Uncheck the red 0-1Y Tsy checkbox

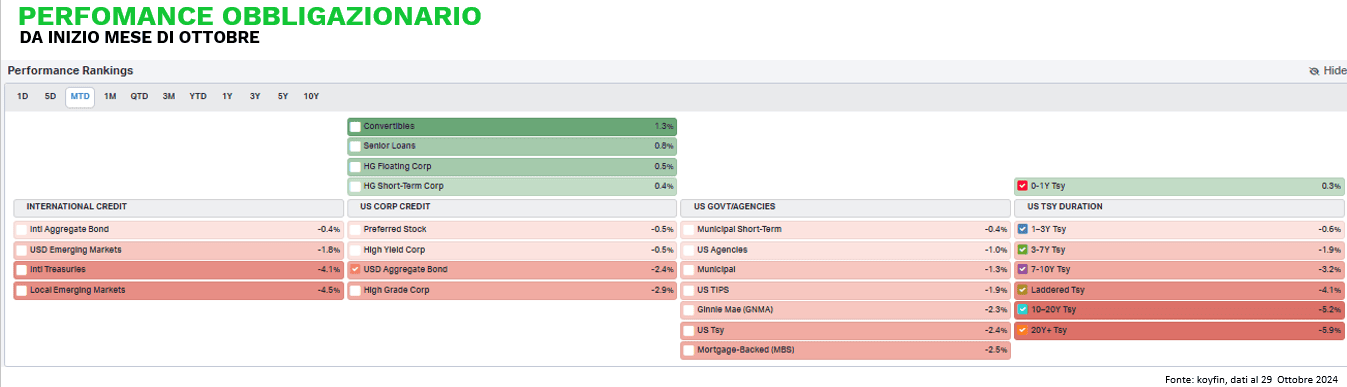(1021, 186)
